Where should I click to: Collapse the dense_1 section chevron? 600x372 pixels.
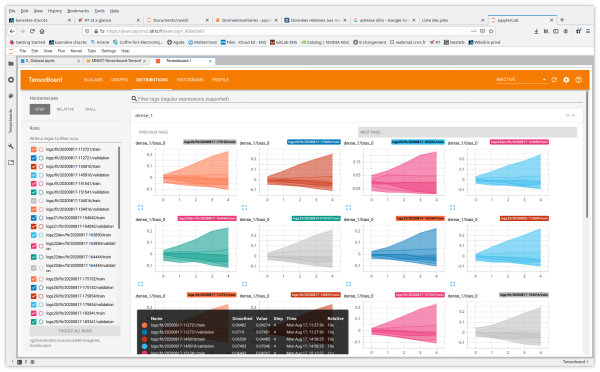click(x=573, y=115)
